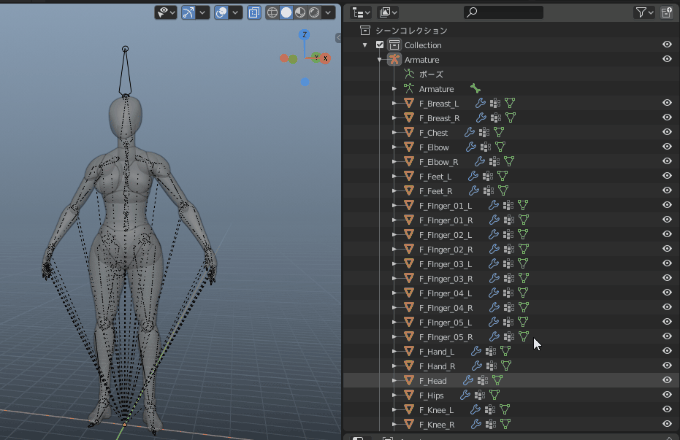680x440 pixels.
Task: Toggle viewport overlays button
Action: pyautogui.click(x=221, y=13)
